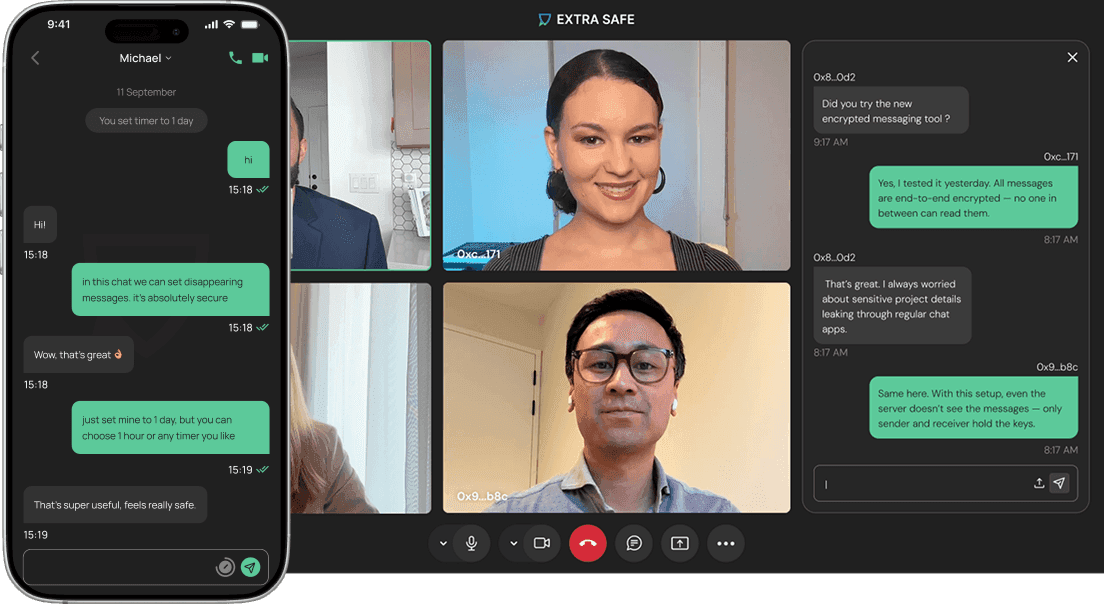This screenshot has height=614, width=1104.
Task: End the call with the red hang-up button
Action: (x=588, y=543)
